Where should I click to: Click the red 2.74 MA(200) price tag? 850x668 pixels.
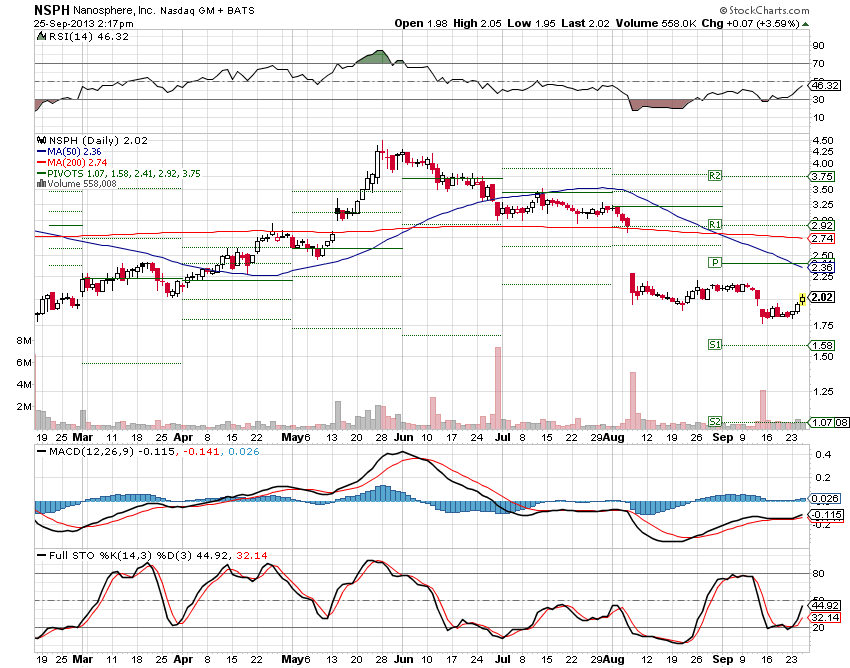click(822, 239)
